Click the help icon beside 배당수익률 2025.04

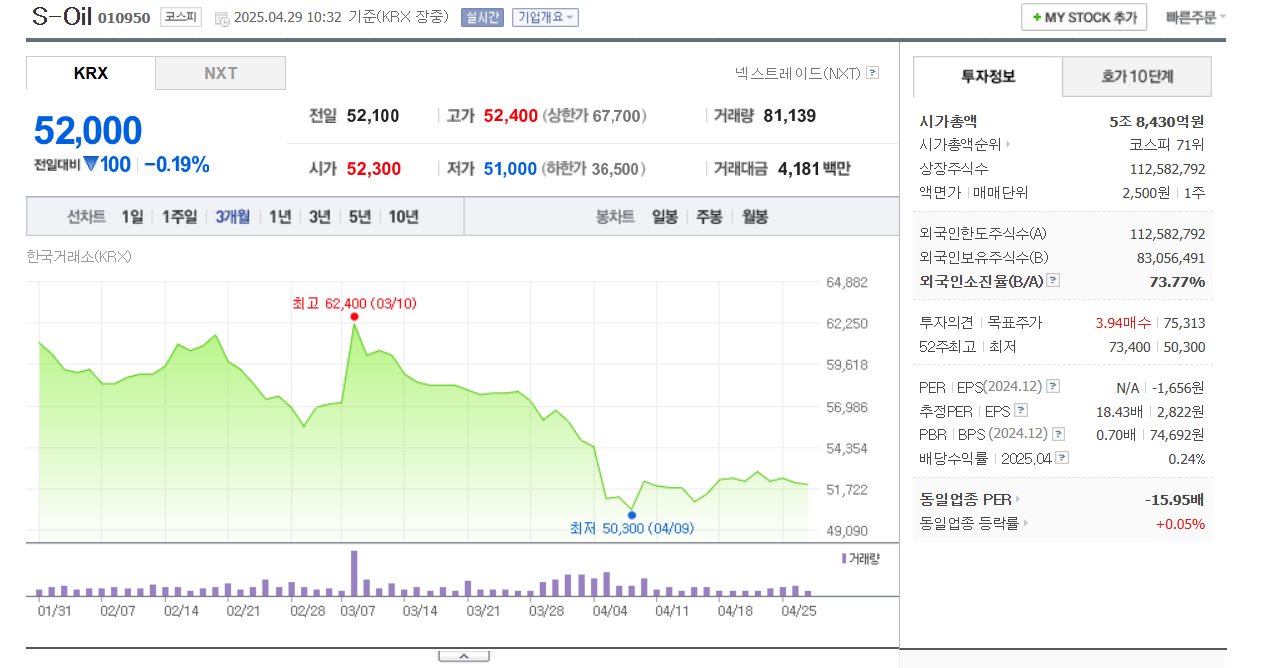pyautogui.click(x=1062, y=458)
